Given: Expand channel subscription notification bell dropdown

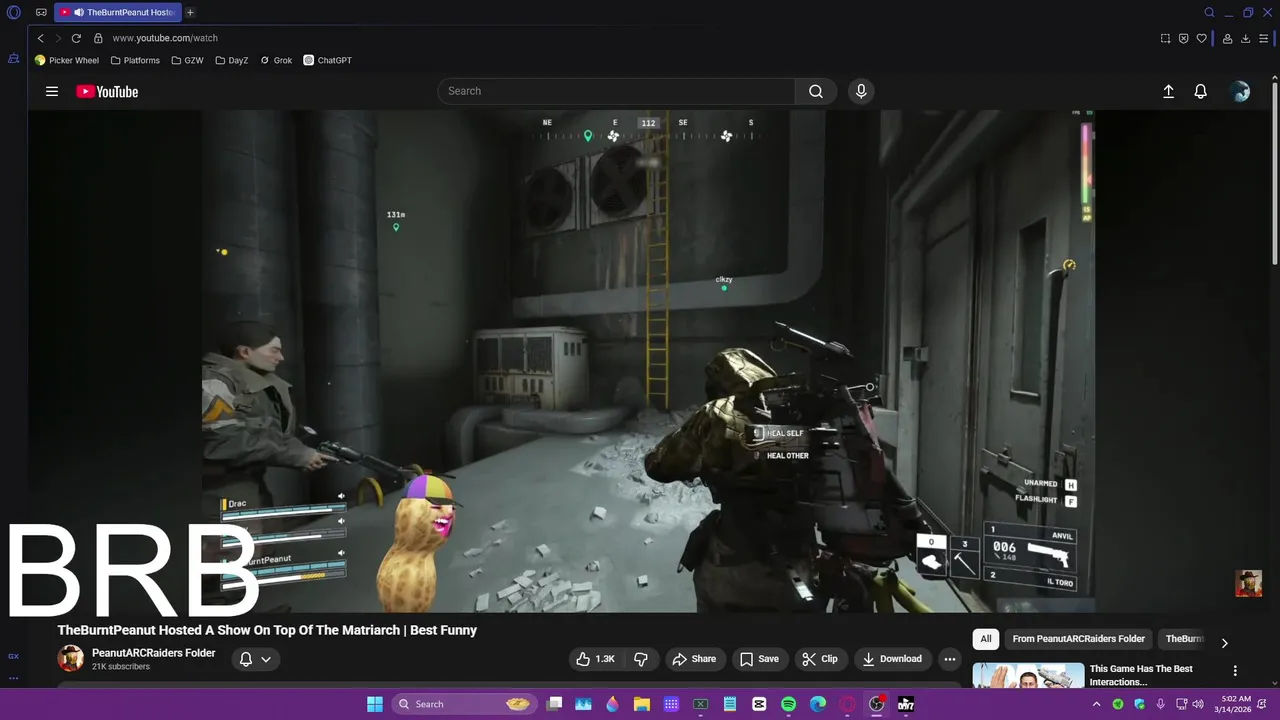Looking at the screenshot, I should (x=256, y=659).
